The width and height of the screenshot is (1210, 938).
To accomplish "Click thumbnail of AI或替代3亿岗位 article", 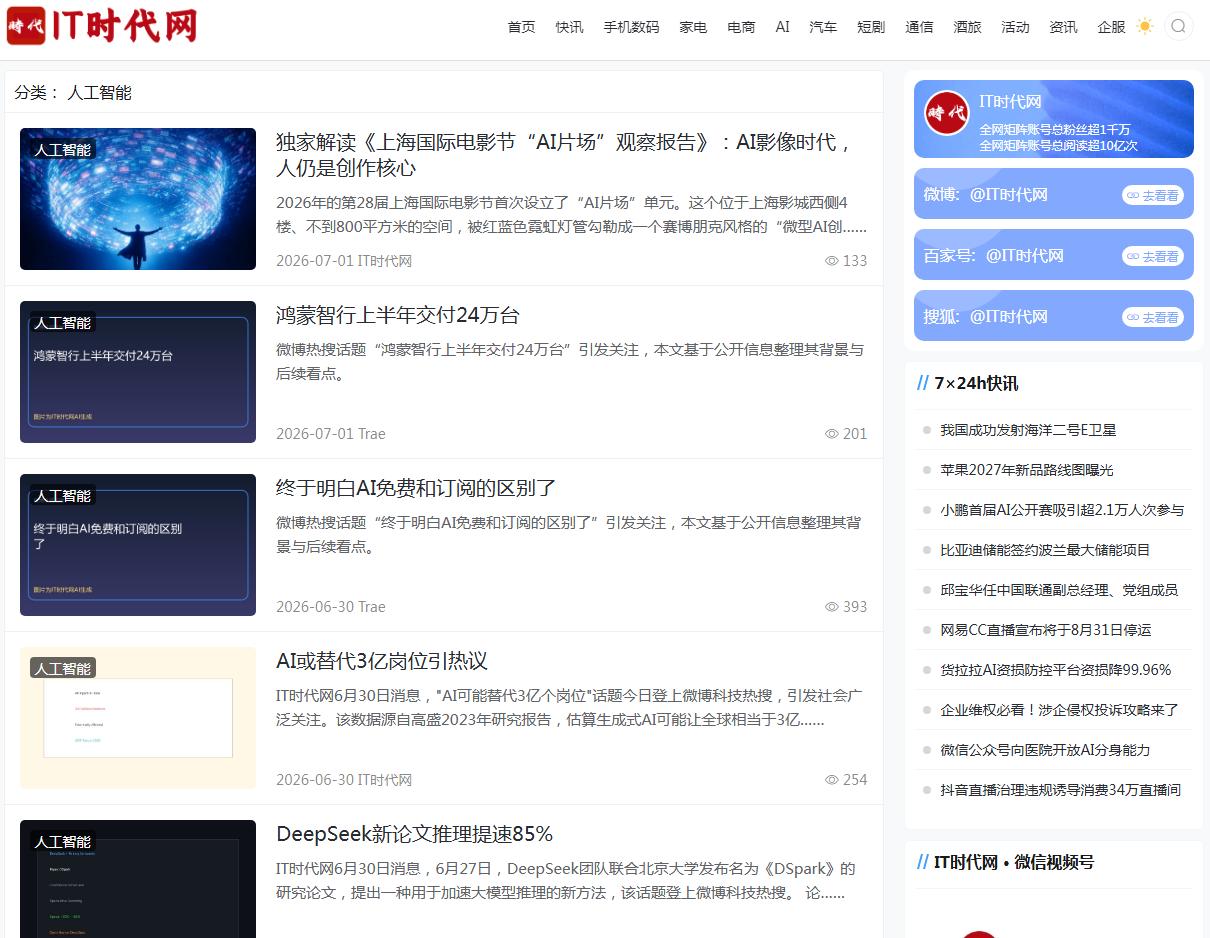I will (x=138, y=718).
